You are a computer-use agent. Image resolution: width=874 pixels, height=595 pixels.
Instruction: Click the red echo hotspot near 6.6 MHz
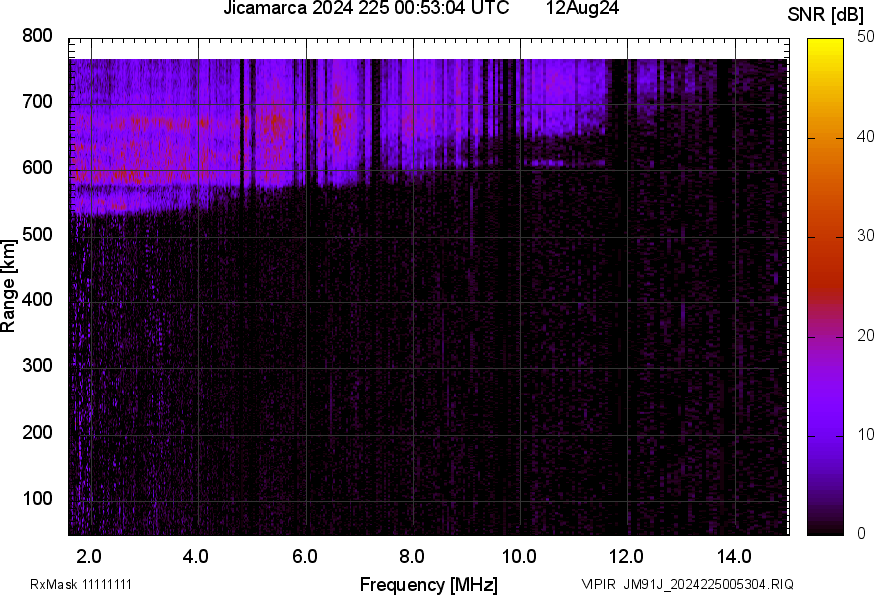338,120
